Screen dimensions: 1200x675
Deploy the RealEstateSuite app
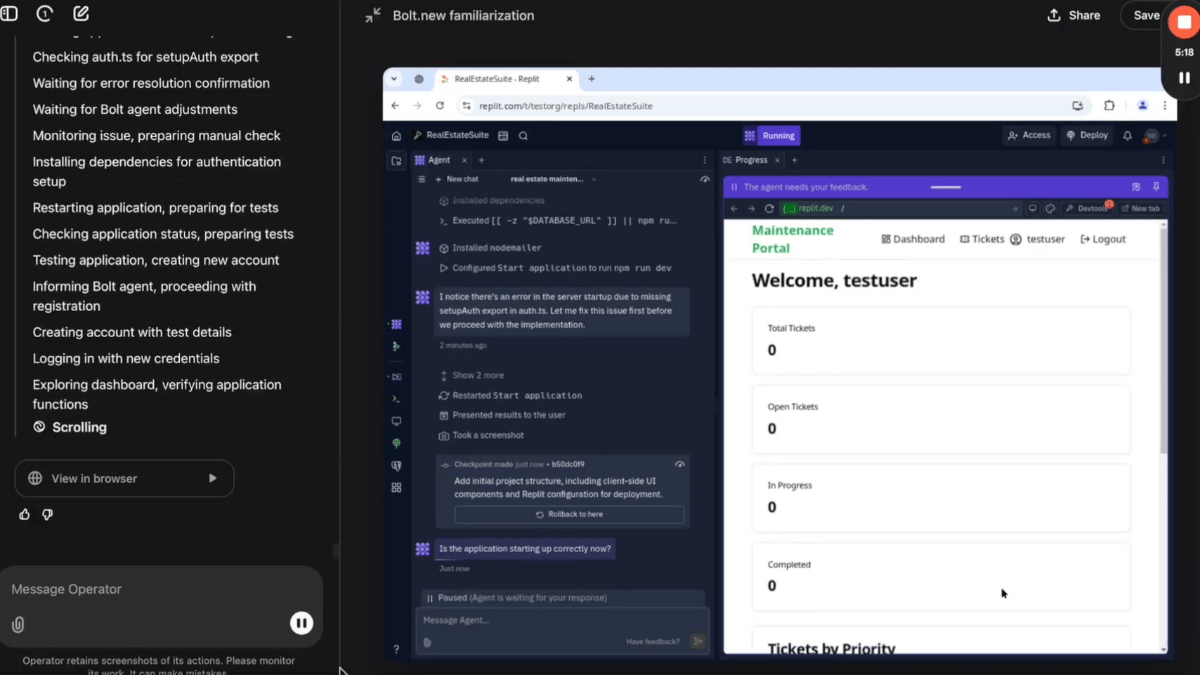pos(1087,136)
